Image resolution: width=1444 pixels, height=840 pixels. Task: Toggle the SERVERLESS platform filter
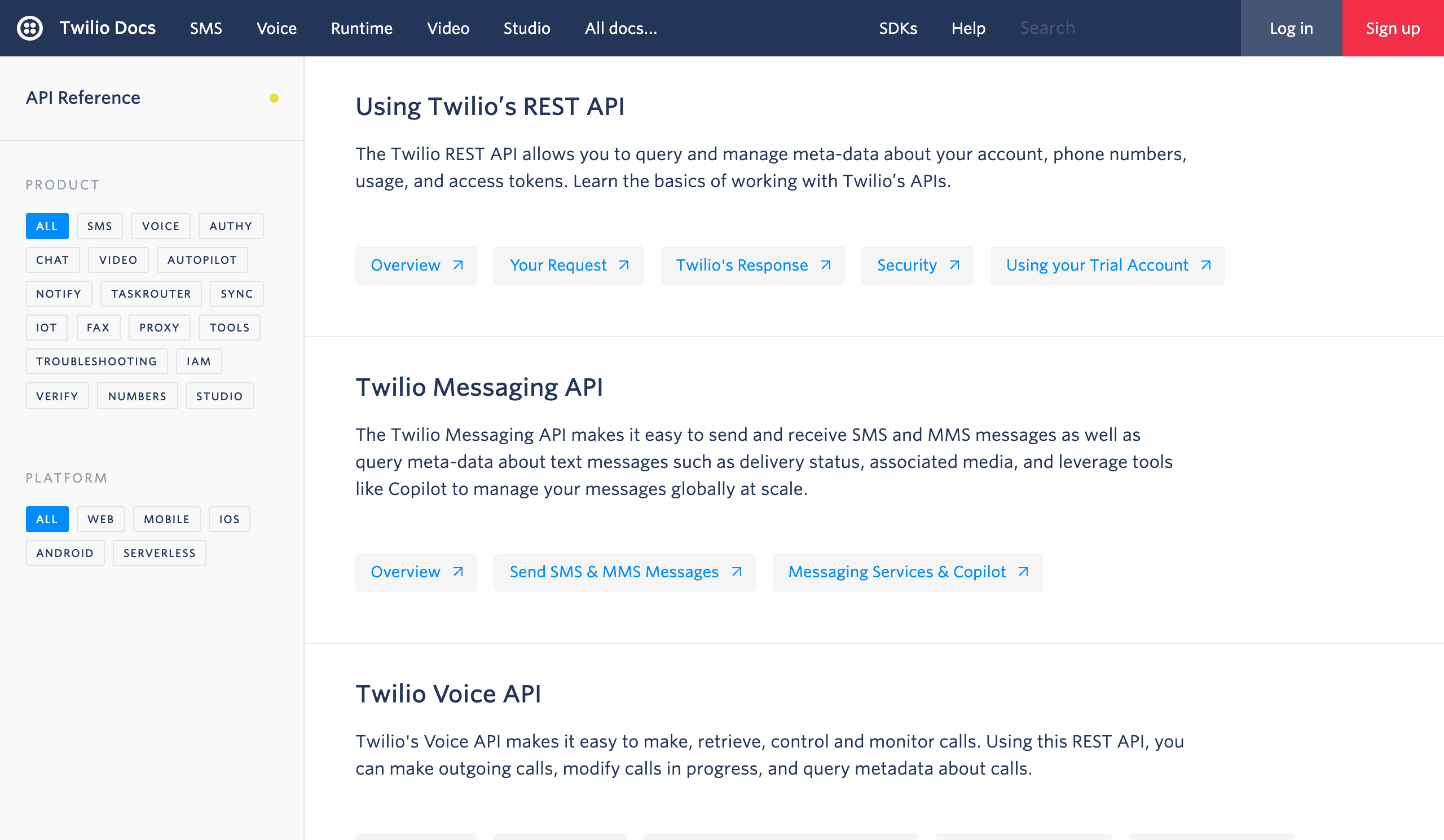(x=159, y=553)
